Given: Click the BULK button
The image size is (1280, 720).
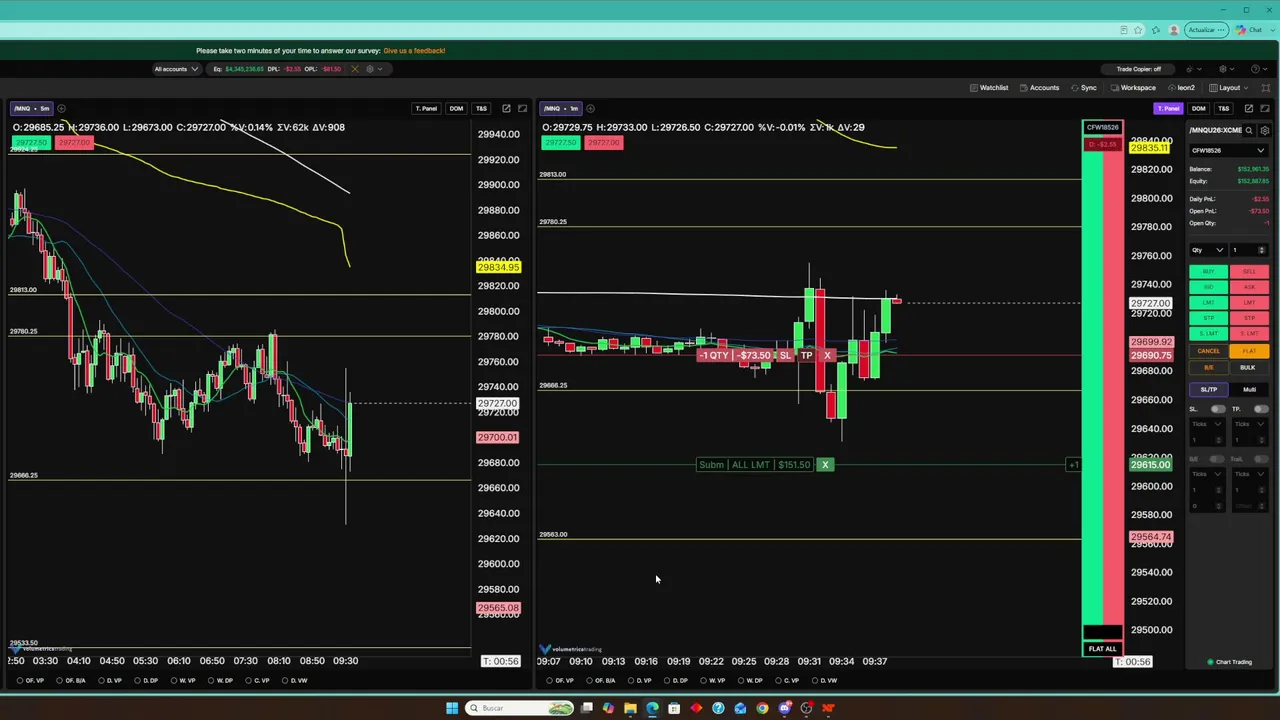Looking at the screenshot, I should [x=1247, y=367].
